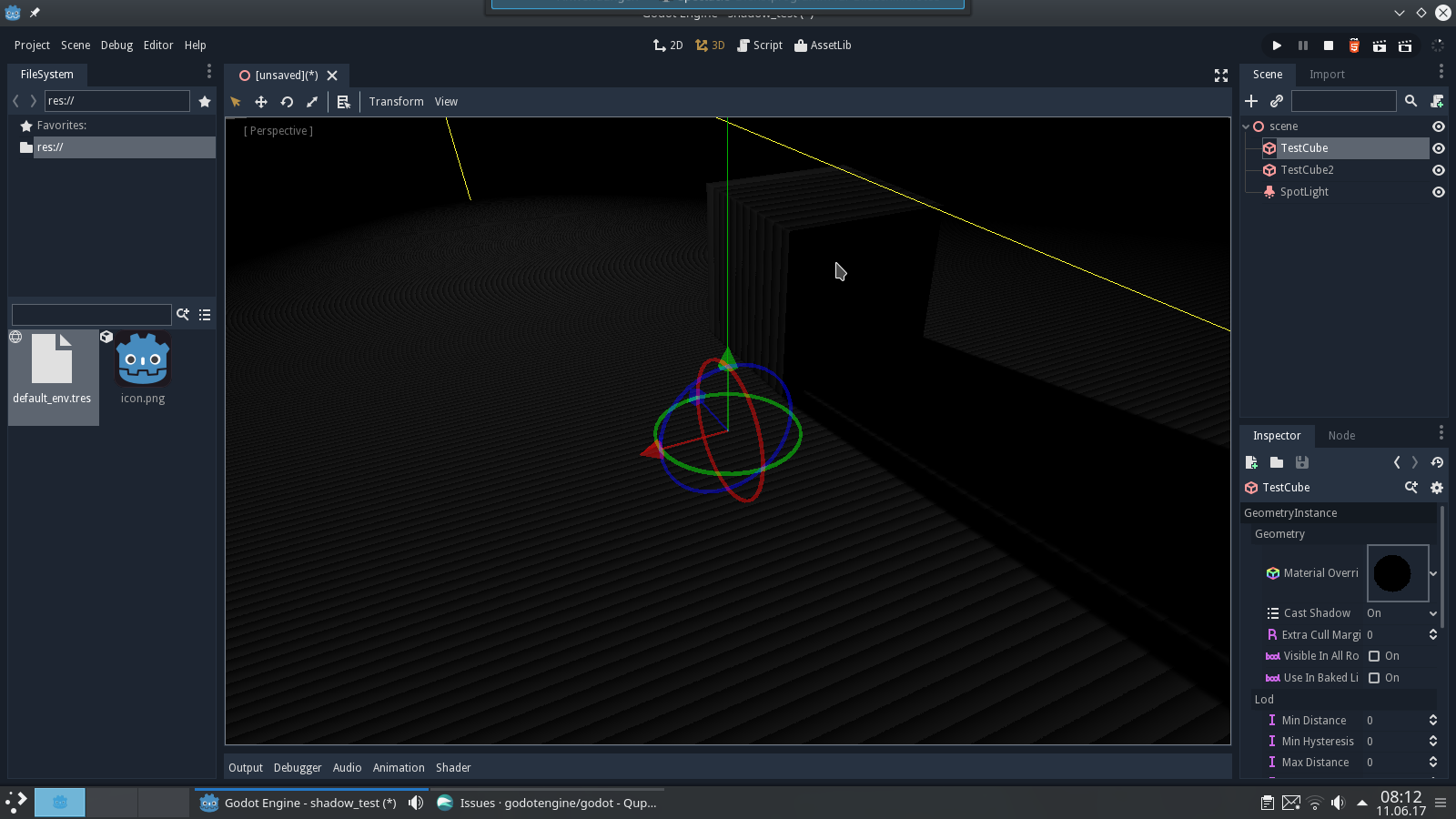Activate the Select mode arrow tool

[236, 101]
